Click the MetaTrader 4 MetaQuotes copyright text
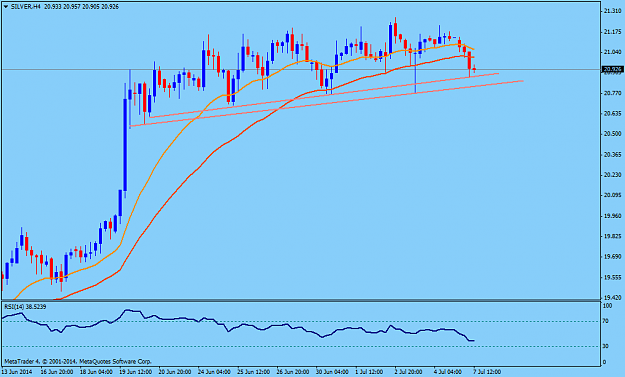 (78, 361)
